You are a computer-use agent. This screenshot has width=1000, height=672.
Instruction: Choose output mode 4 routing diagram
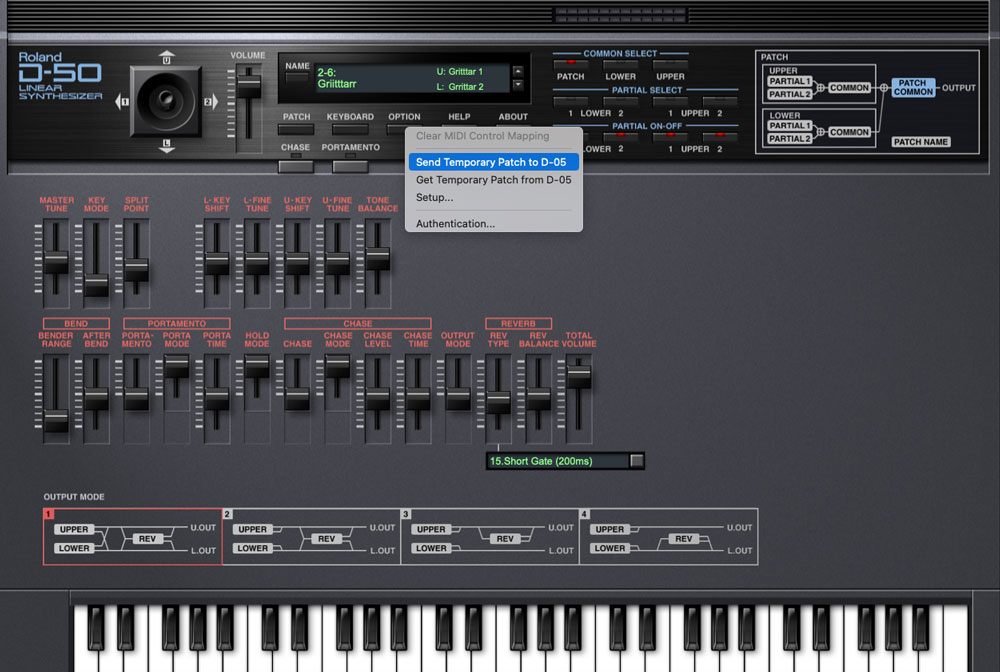[668, 537]
